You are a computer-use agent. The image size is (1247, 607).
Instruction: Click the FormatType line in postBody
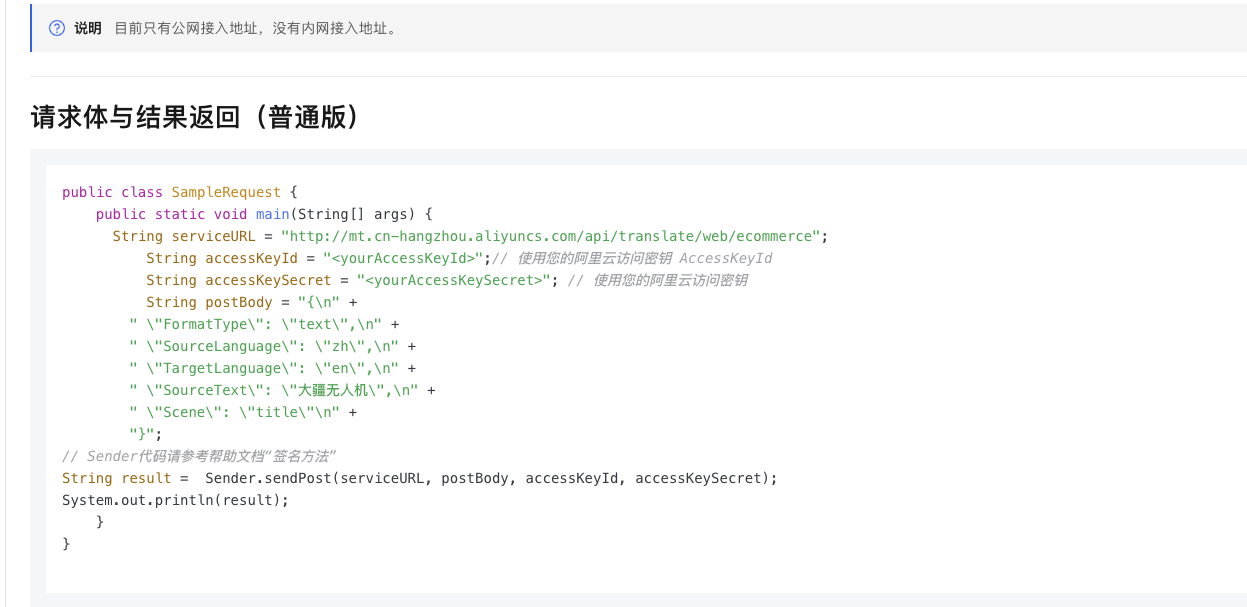click(263, 324)
